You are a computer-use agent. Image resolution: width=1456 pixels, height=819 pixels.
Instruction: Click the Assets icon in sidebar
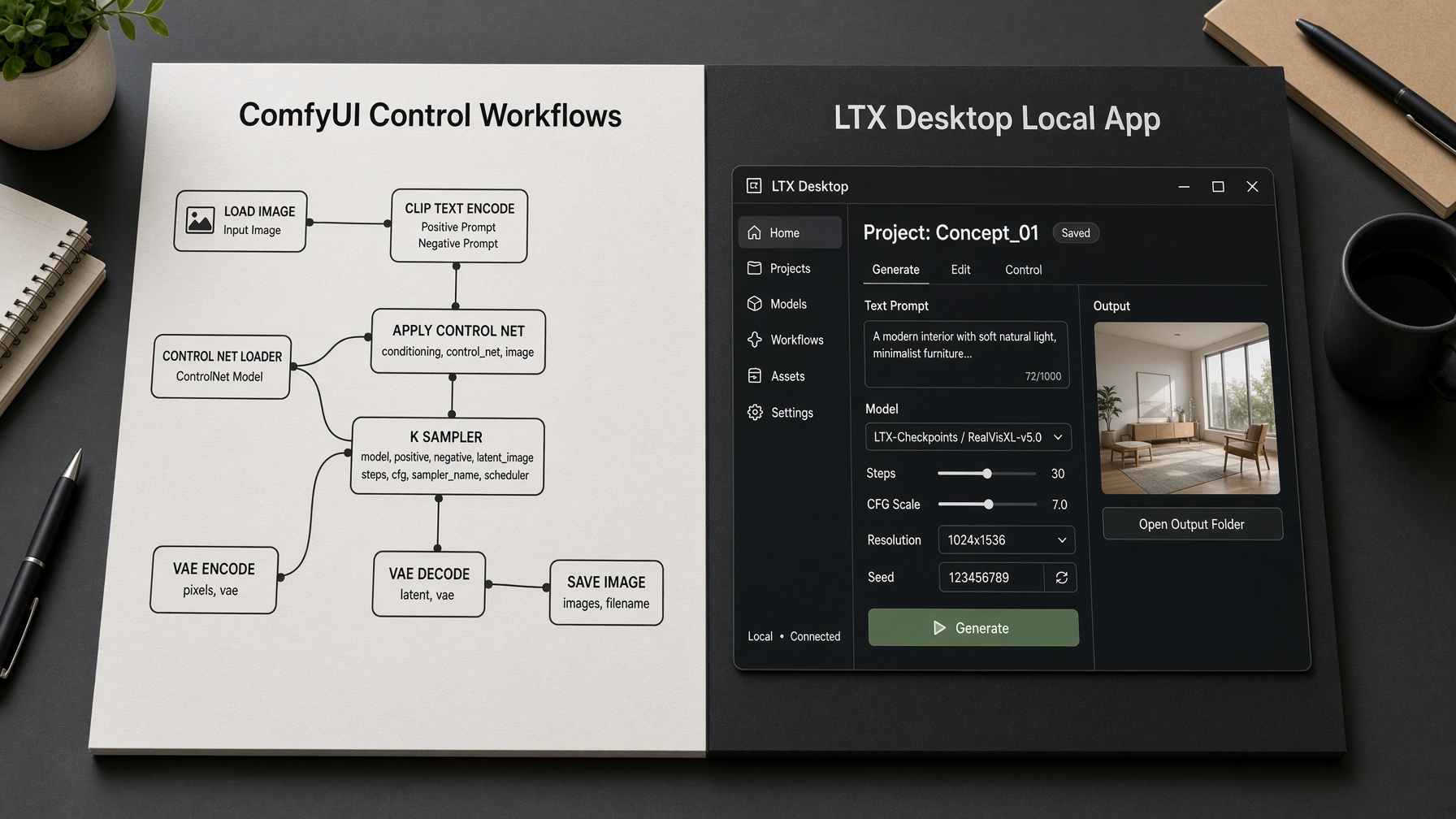[755, 376]
